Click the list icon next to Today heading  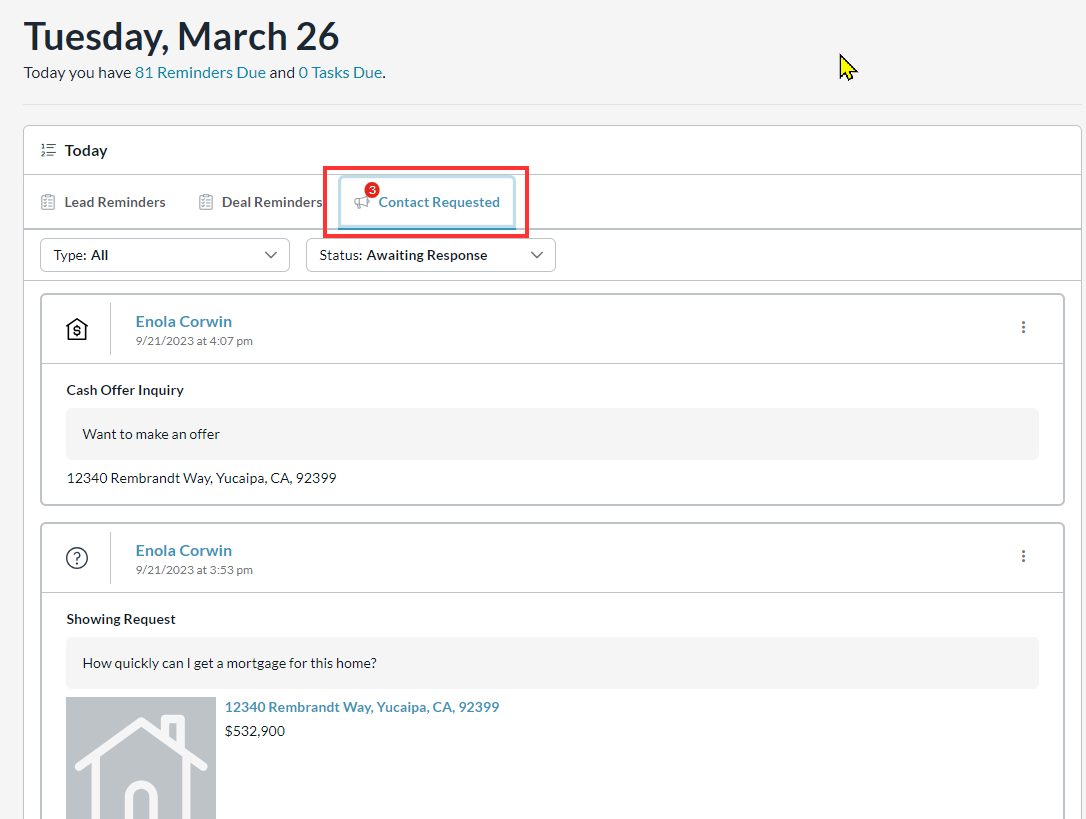pos(48,151)
